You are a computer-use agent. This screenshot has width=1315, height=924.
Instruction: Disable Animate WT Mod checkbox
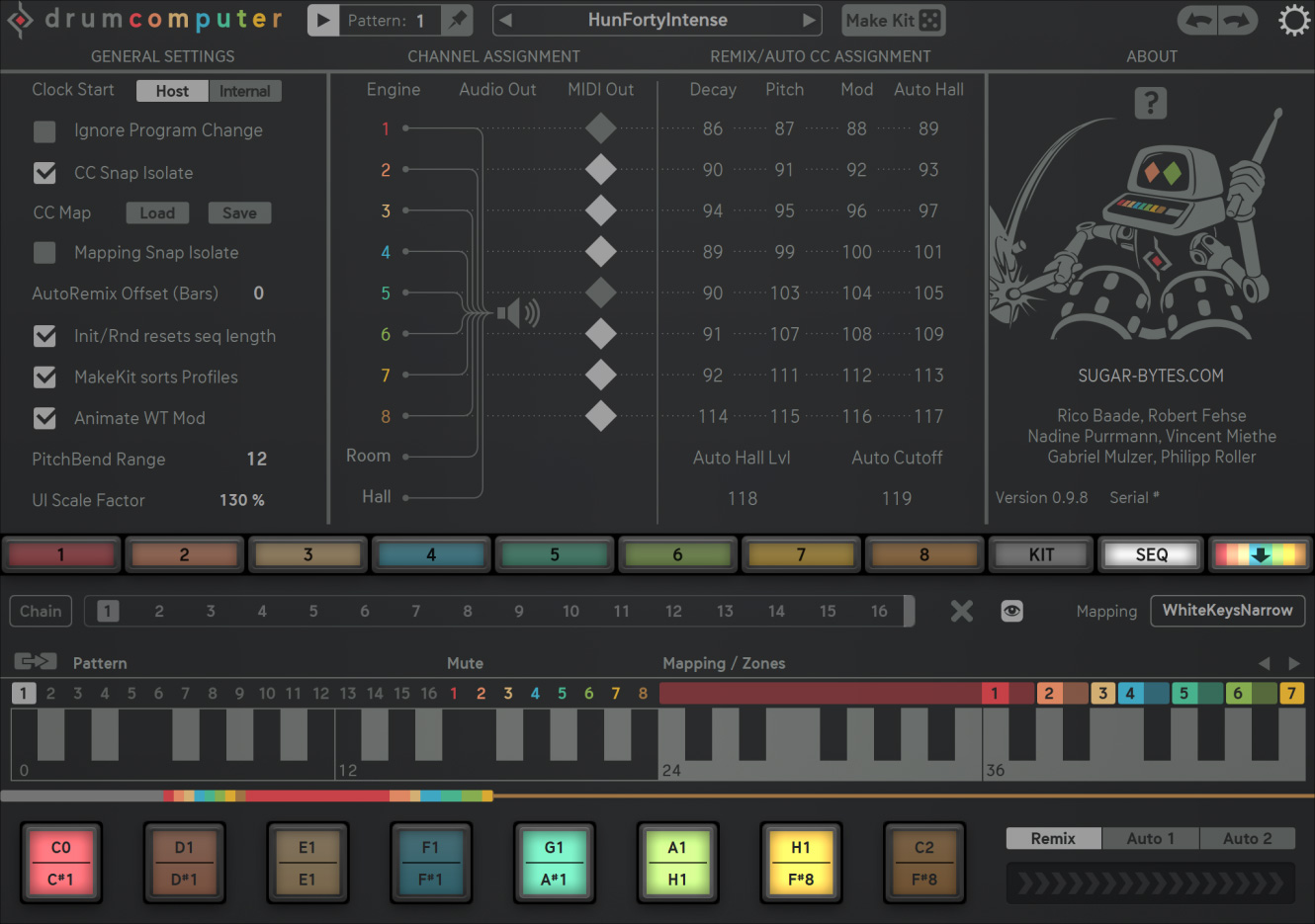(x=44, y=418)
